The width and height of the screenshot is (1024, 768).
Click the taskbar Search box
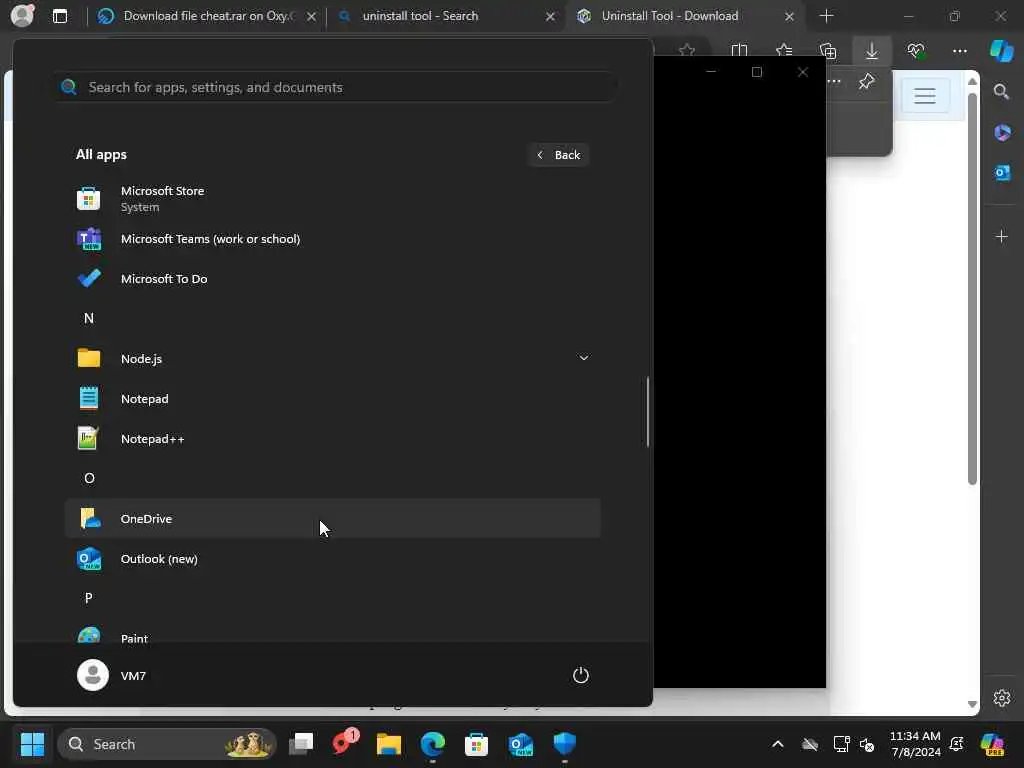click(167, 744)
